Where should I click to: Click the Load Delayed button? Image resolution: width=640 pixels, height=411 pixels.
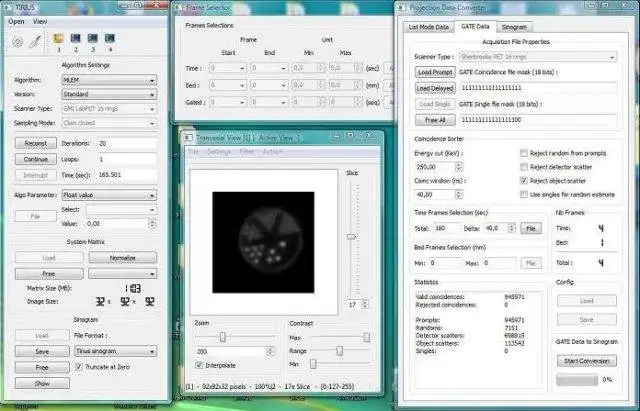pos(435,88)
